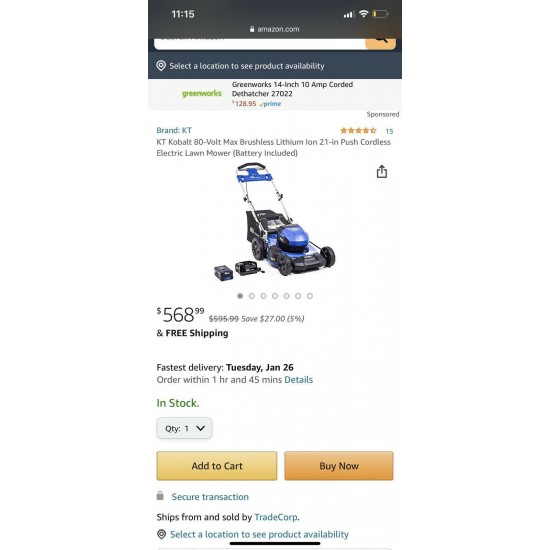Tap the star rating icons

(358, 131)
